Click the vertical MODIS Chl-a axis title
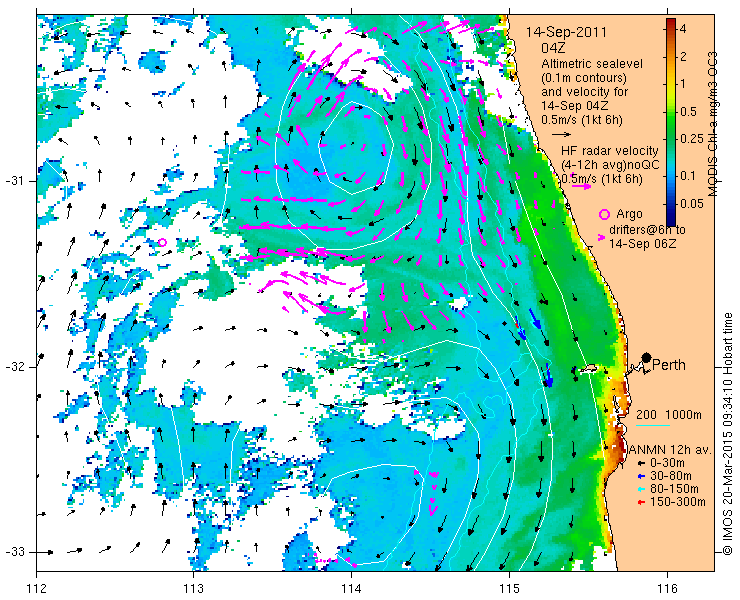The width and height of the screenshot is (740, 600). tap(713, 124)
